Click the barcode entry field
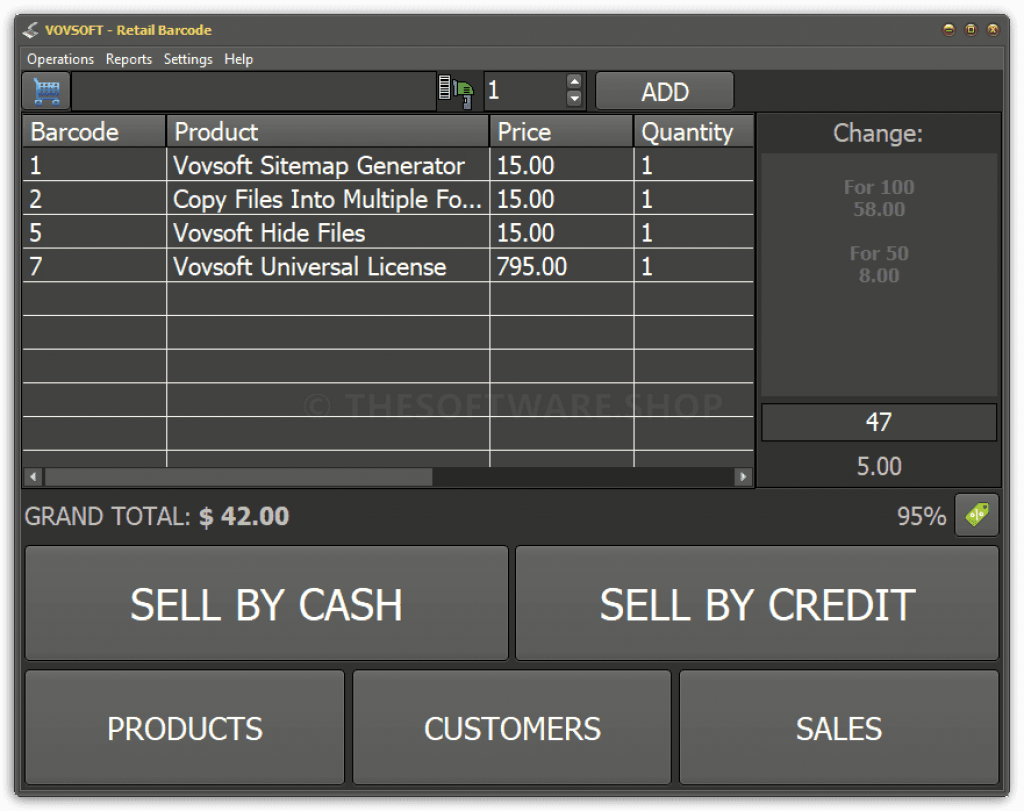1024x811 pixels. pyautogui.click(x=253, y=91)
